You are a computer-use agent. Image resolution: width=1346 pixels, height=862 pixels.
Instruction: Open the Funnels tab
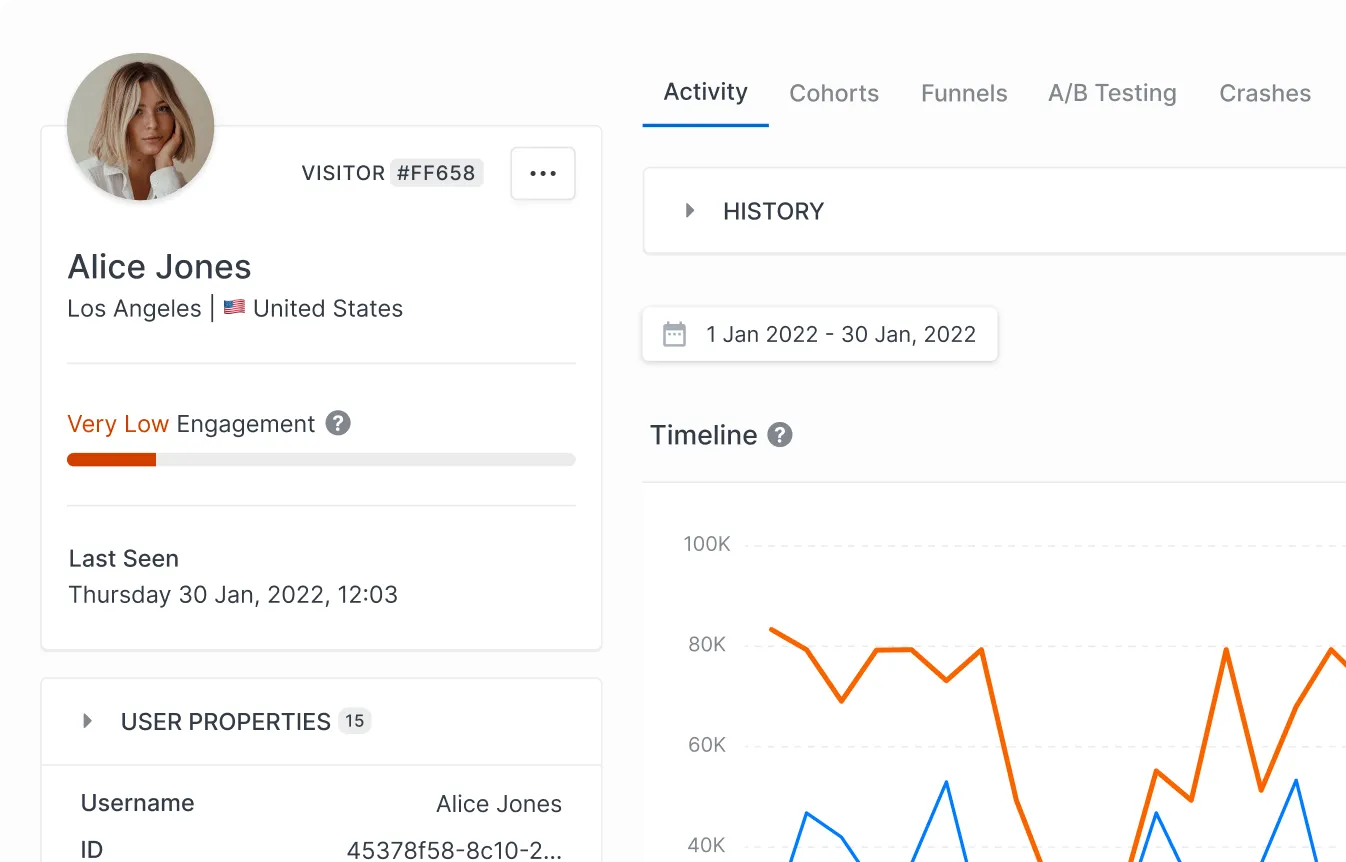click(963, 92)
